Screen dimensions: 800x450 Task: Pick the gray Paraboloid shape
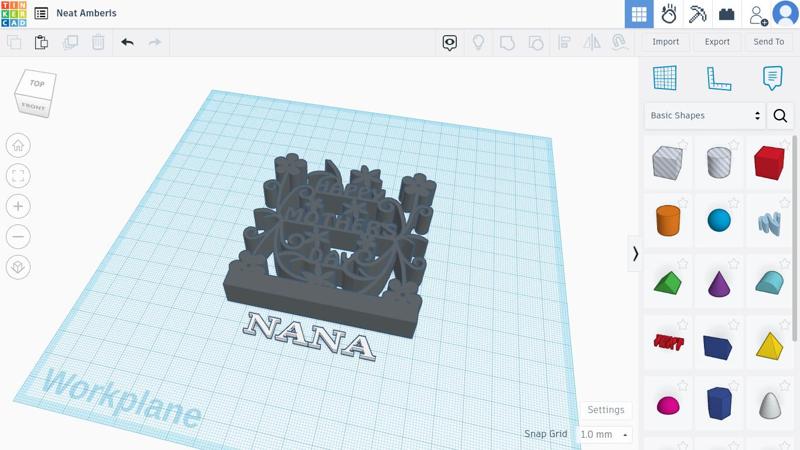(770, 405)
